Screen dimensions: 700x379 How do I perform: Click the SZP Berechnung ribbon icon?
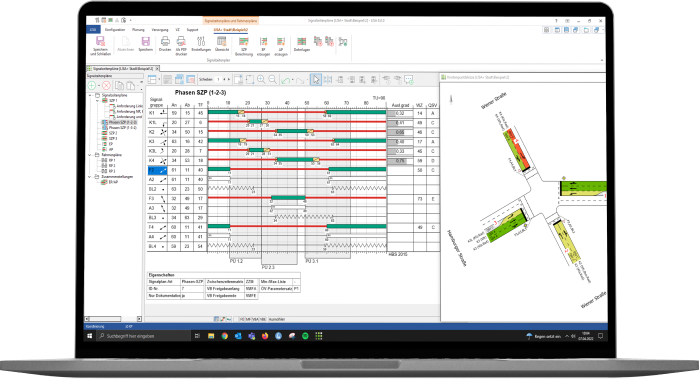(244, 46)
